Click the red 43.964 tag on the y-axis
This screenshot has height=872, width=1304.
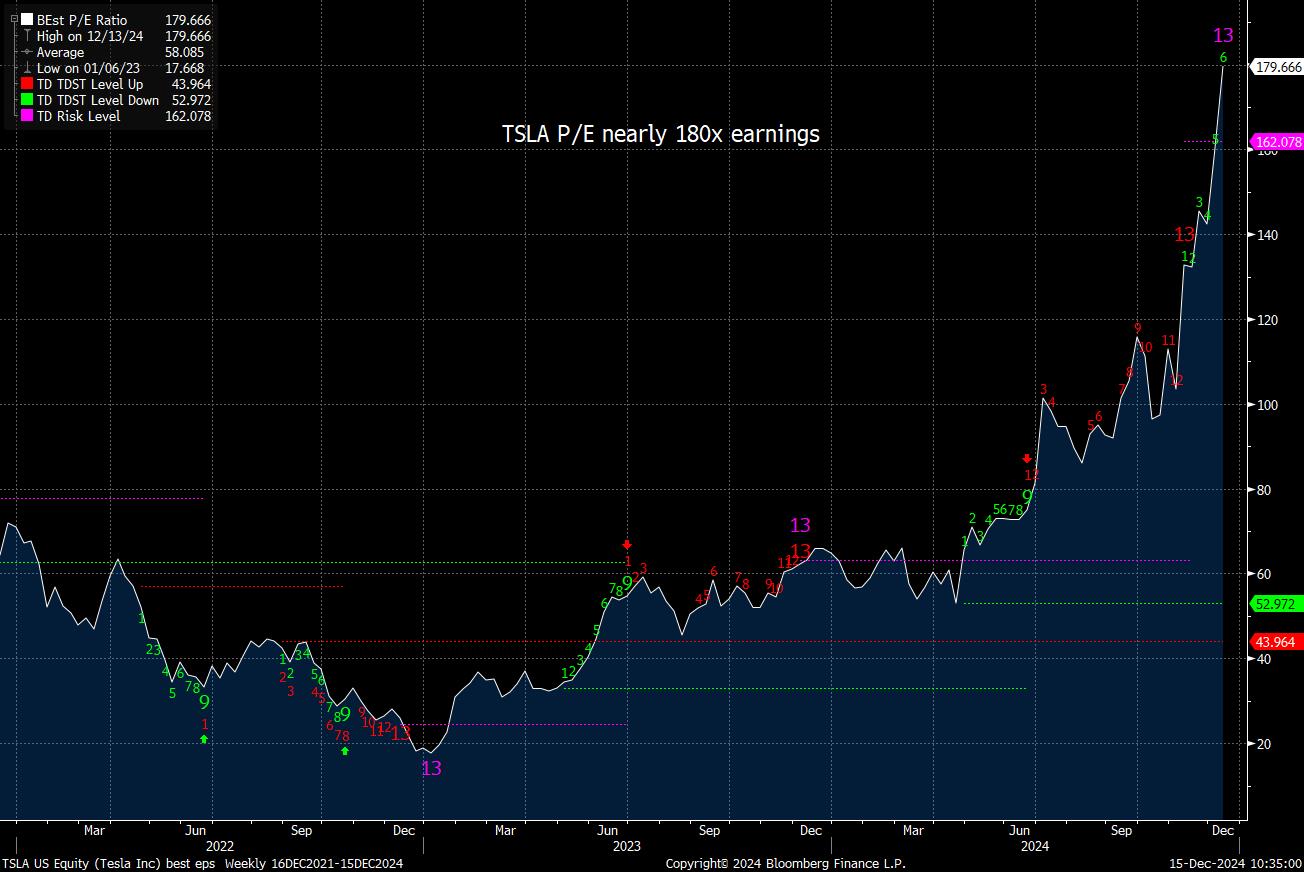1278,642
